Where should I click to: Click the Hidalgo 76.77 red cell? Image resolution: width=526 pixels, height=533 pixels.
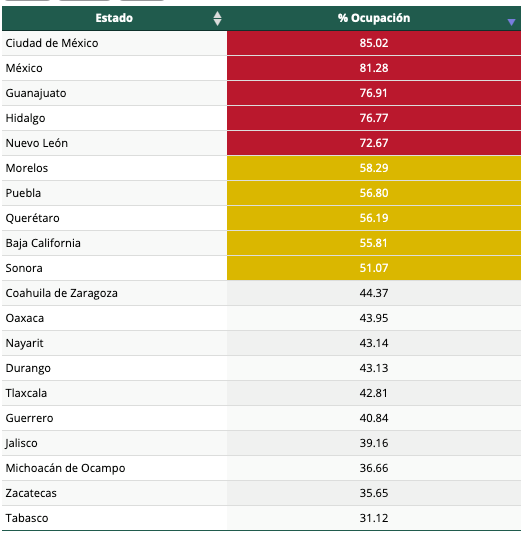click(374, 118)
